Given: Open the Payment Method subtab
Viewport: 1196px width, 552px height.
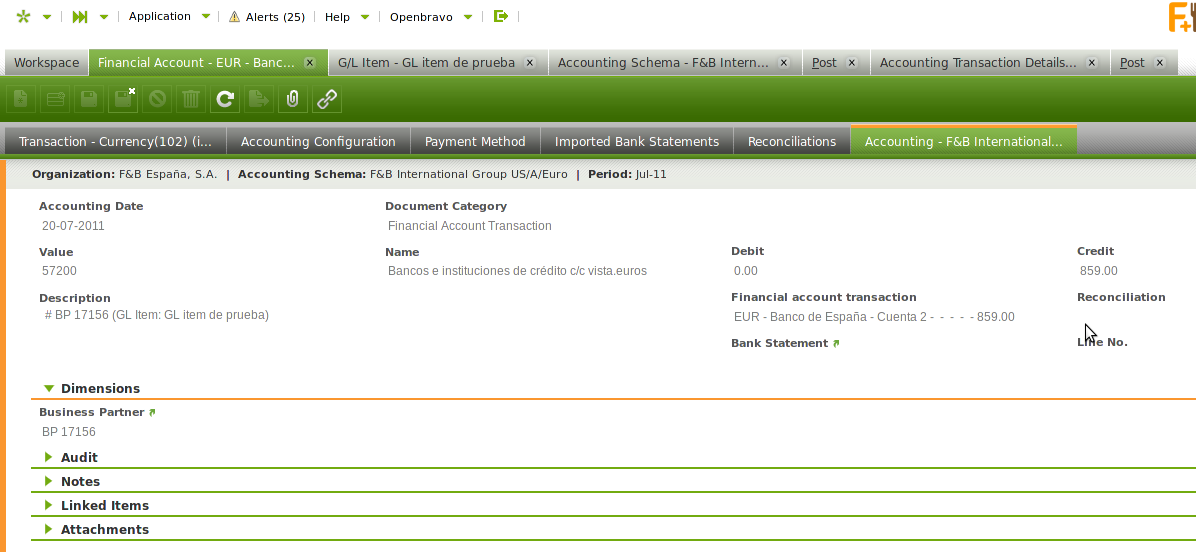Looking at the screenshot, I should tap(475, 141).
